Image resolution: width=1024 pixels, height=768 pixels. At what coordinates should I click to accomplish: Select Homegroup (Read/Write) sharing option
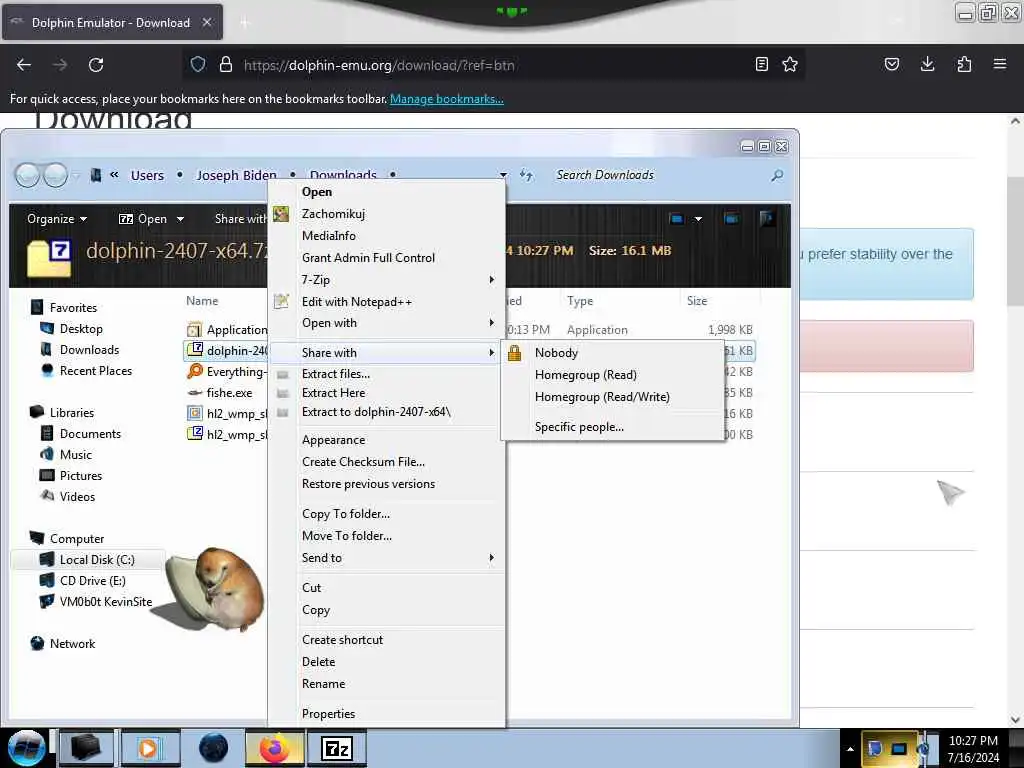pyautogui.click(x=613, y=397)
